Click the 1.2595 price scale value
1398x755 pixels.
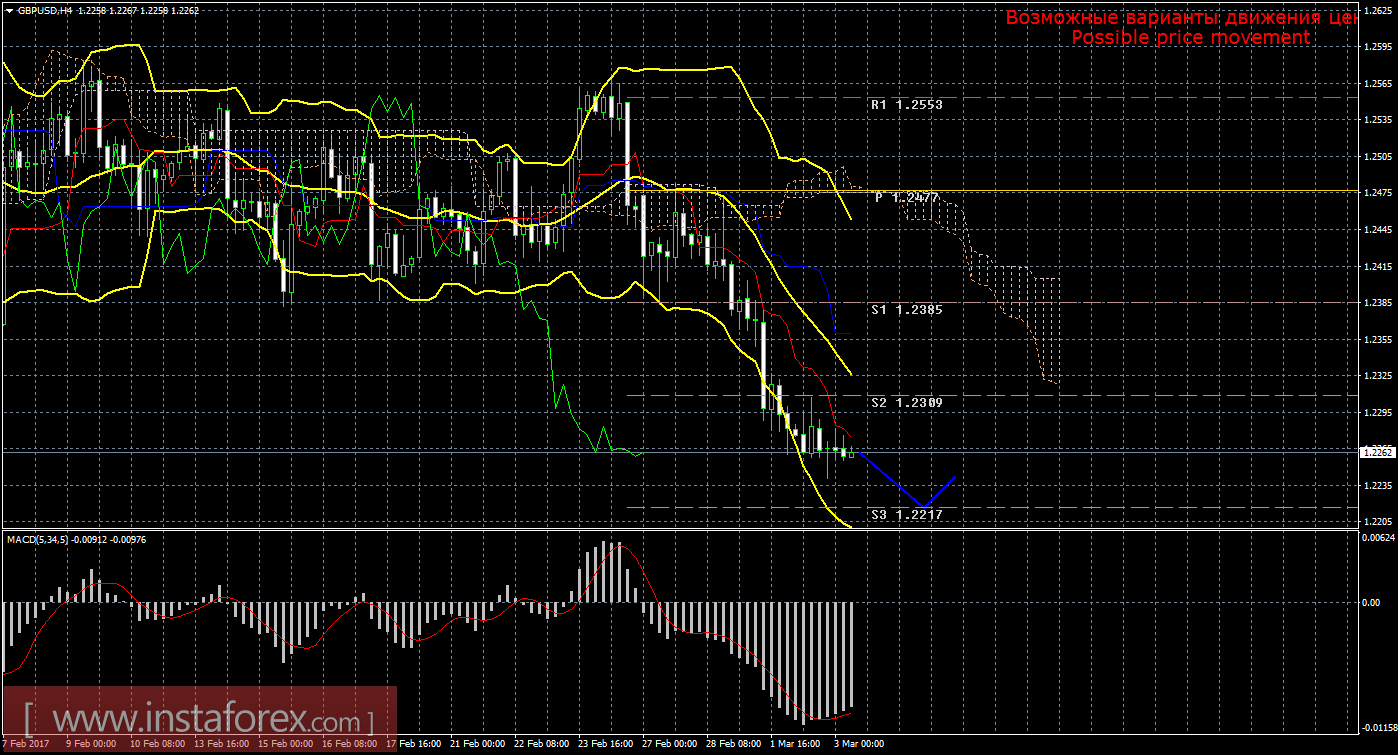coord(1376,47)
